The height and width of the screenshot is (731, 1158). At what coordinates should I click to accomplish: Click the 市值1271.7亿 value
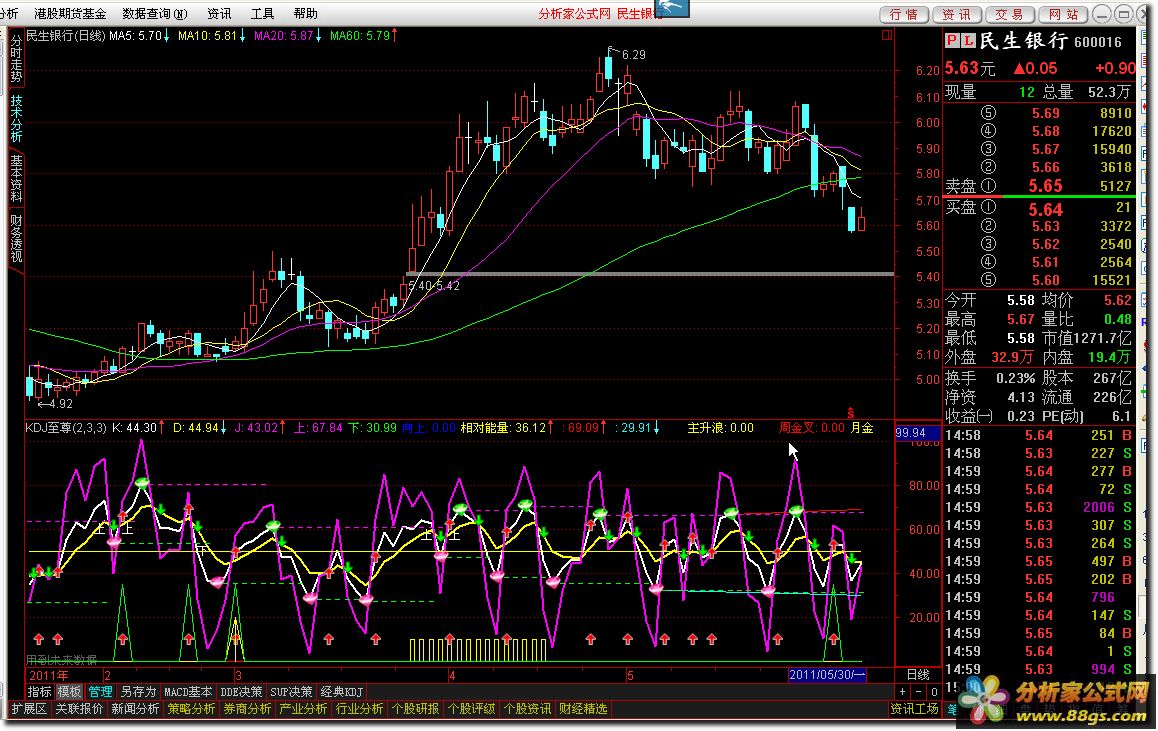click(x=1087, y=338)
